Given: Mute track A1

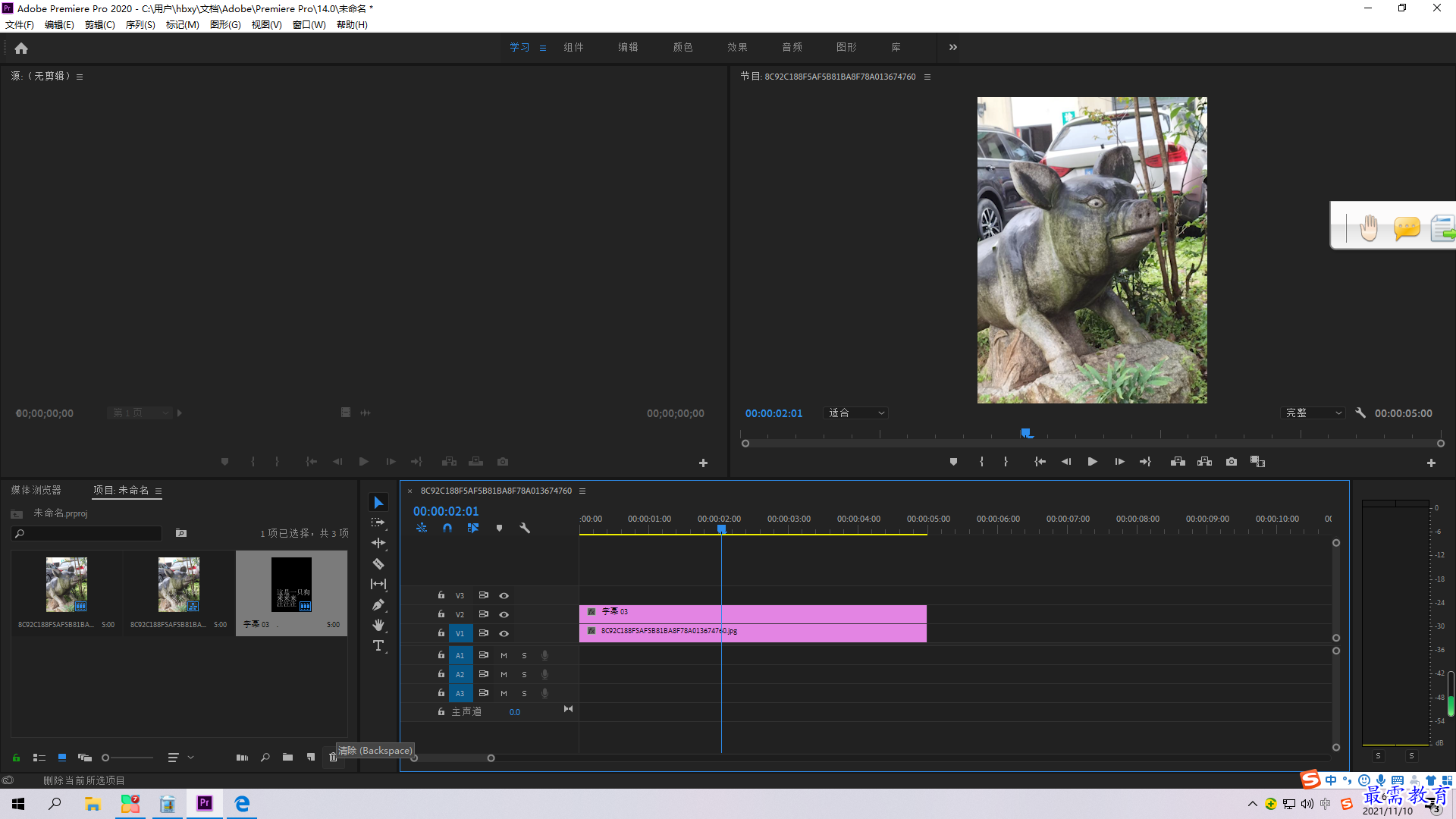Looking at the screenshot, I should coord(504,655).
